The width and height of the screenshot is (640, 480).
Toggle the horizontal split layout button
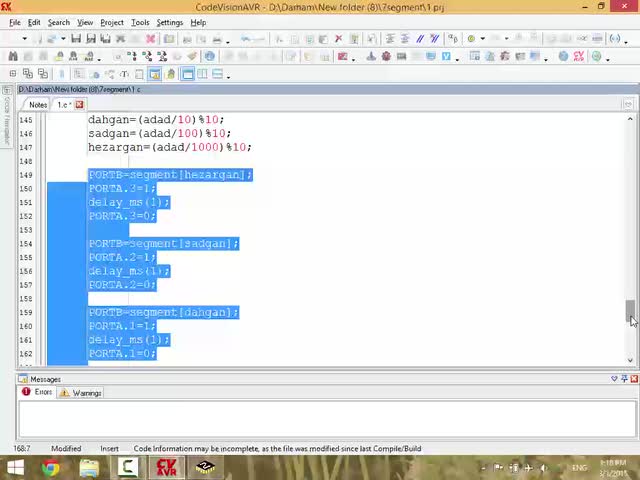(218, 74)
